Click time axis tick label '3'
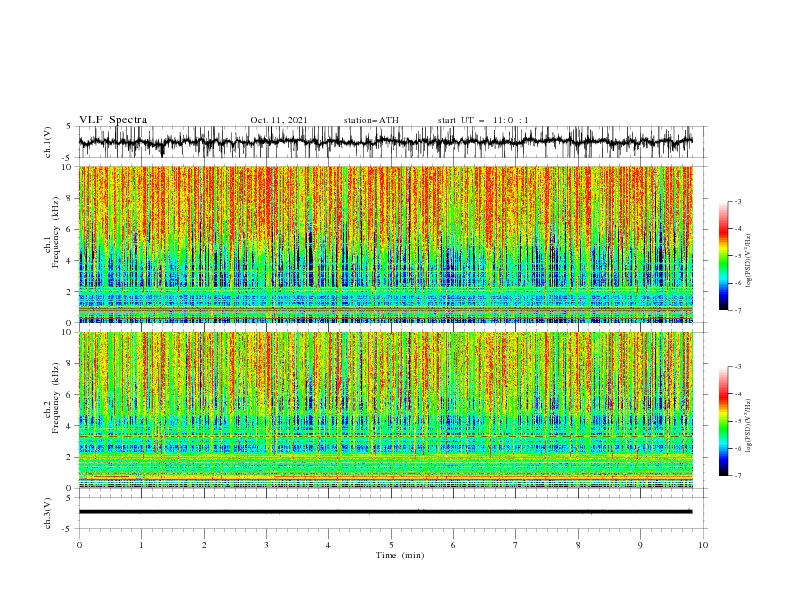The width and height of the screenshot is (792, 612). pyautogui.click(x=266, y=545)
